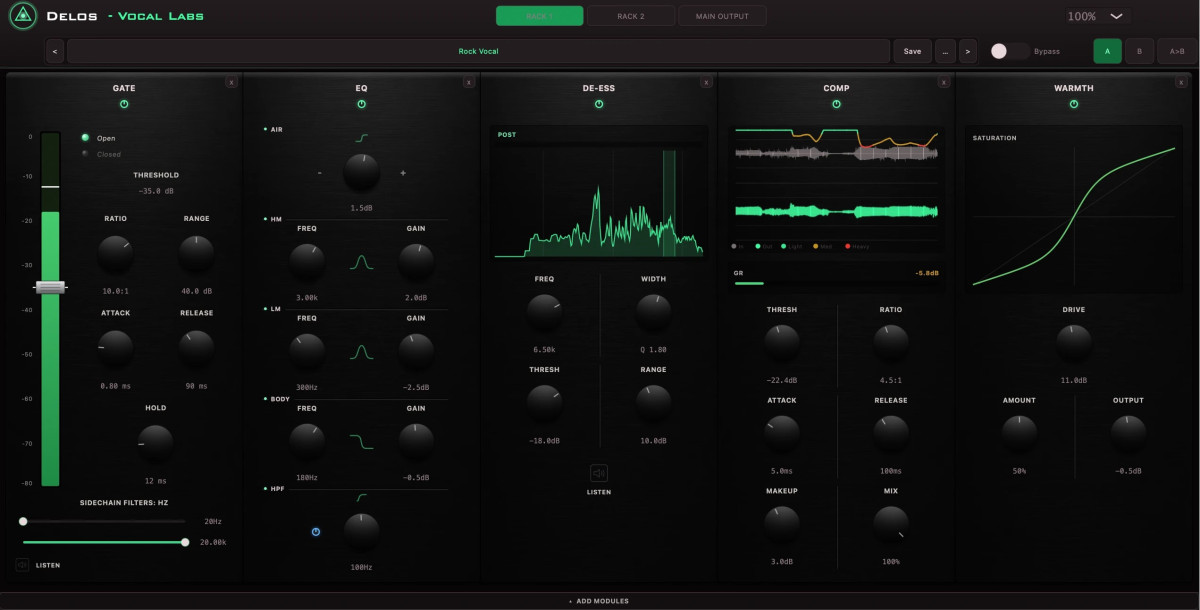
Task: Toggle the WARMTH module power icon
Action: click(x=1074, y=104)
